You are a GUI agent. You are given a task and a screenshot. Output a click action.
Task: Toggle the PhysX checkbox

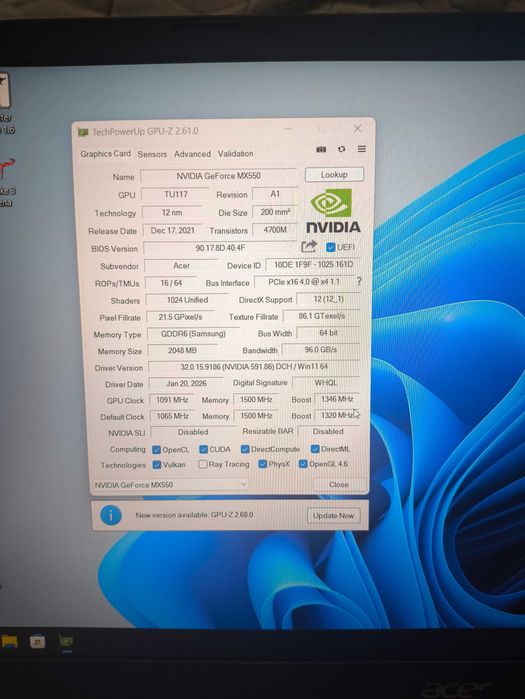click(x=262, y=464)
